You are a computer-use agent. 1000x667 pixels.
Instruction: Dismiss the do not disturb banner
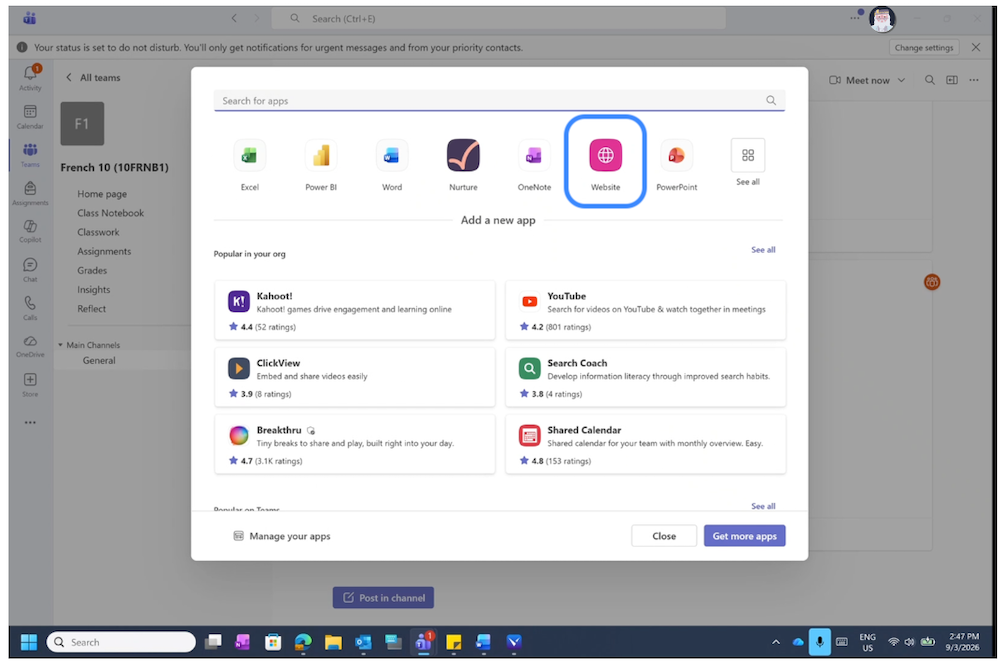click(x=976, y=47)
